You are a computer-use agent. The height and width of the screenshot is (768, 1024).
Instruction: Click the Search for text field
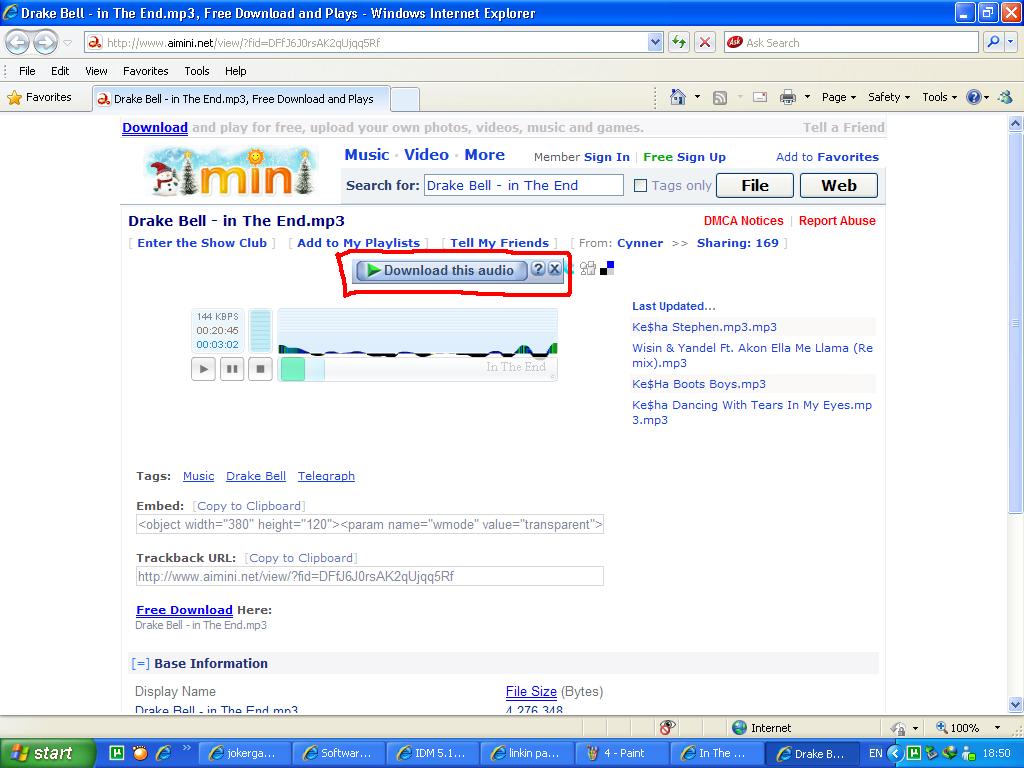click(x=524, y=185)
